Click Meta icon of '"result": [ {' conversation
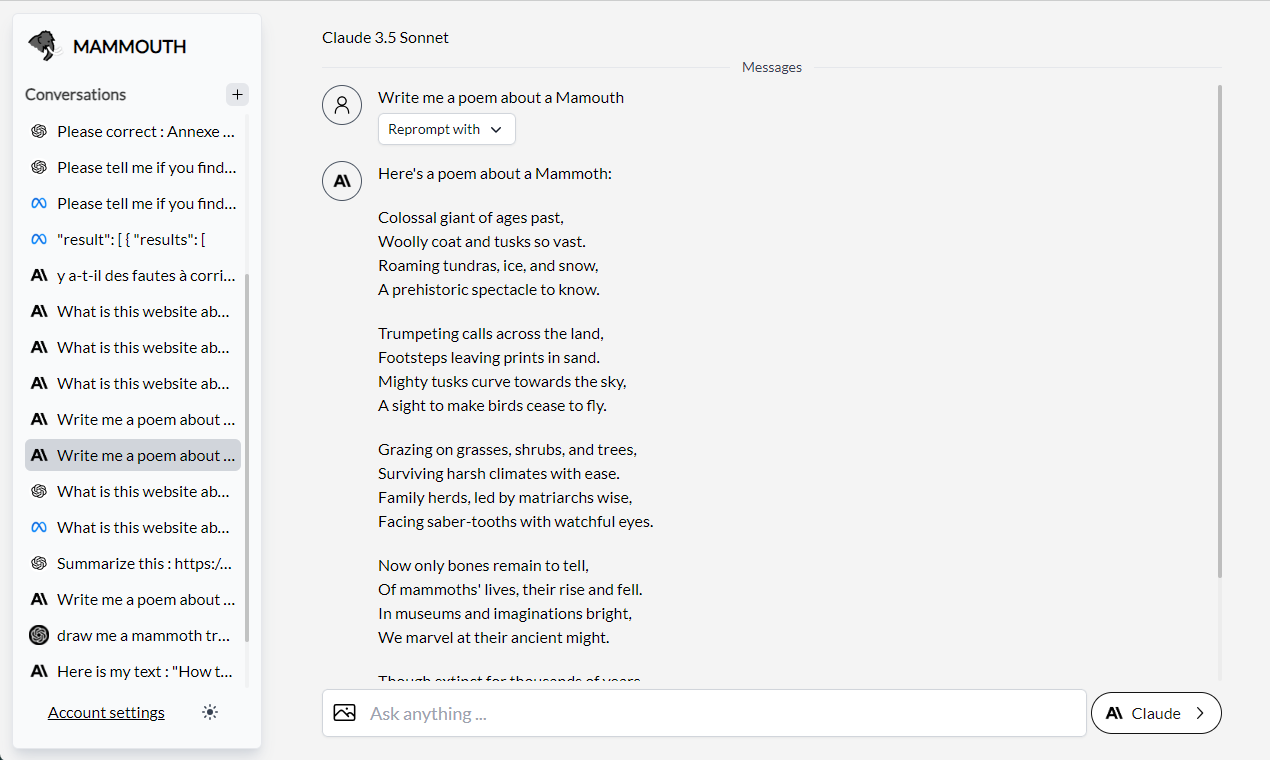Image resolution: width=1270 pixels, height=760 pixels. 39,239
